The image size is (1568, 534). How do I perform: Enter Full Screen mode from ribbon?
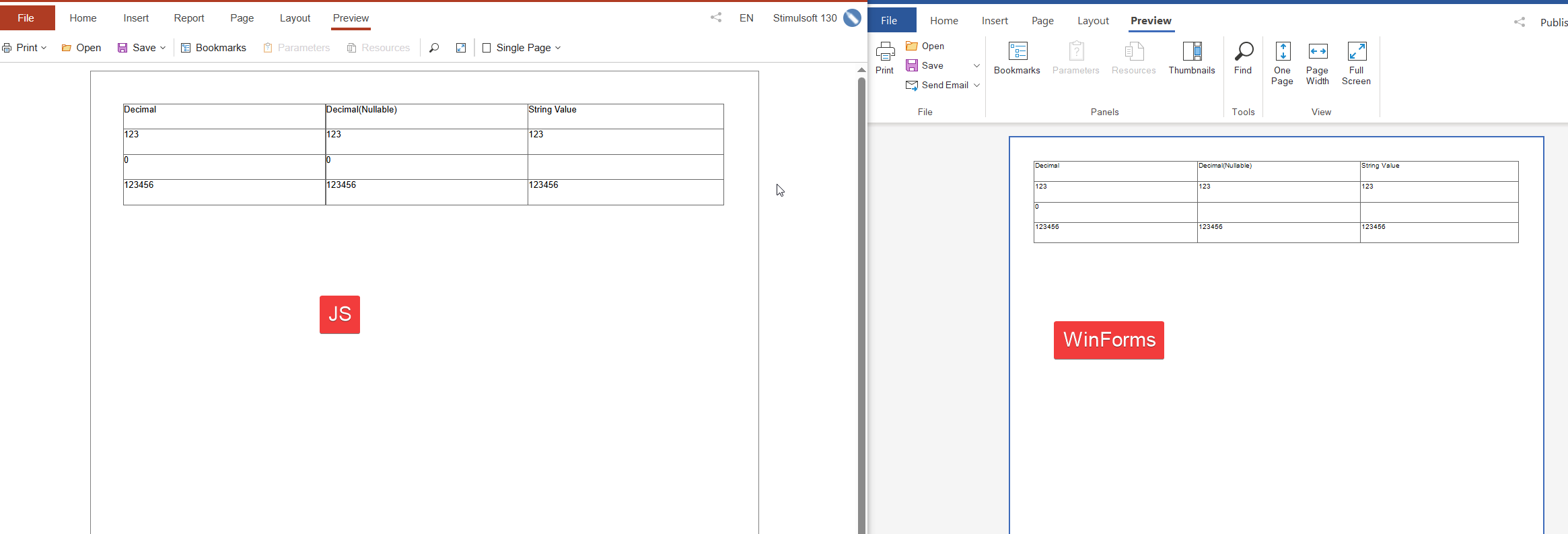1355,63
